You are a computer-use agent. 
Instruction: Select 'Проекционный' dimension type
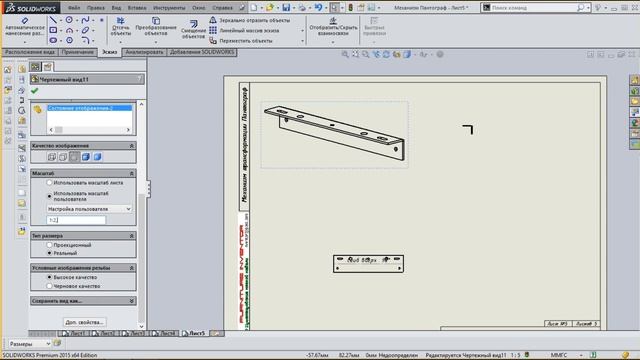(49, 245)
